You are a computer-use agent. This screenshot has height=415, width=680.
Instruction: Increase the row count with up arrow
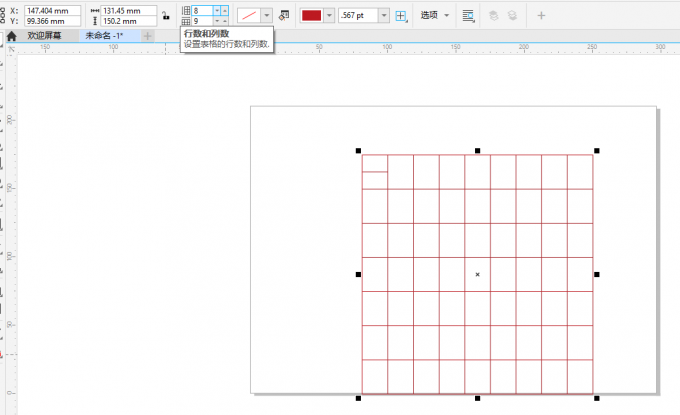tap(225, 10)
